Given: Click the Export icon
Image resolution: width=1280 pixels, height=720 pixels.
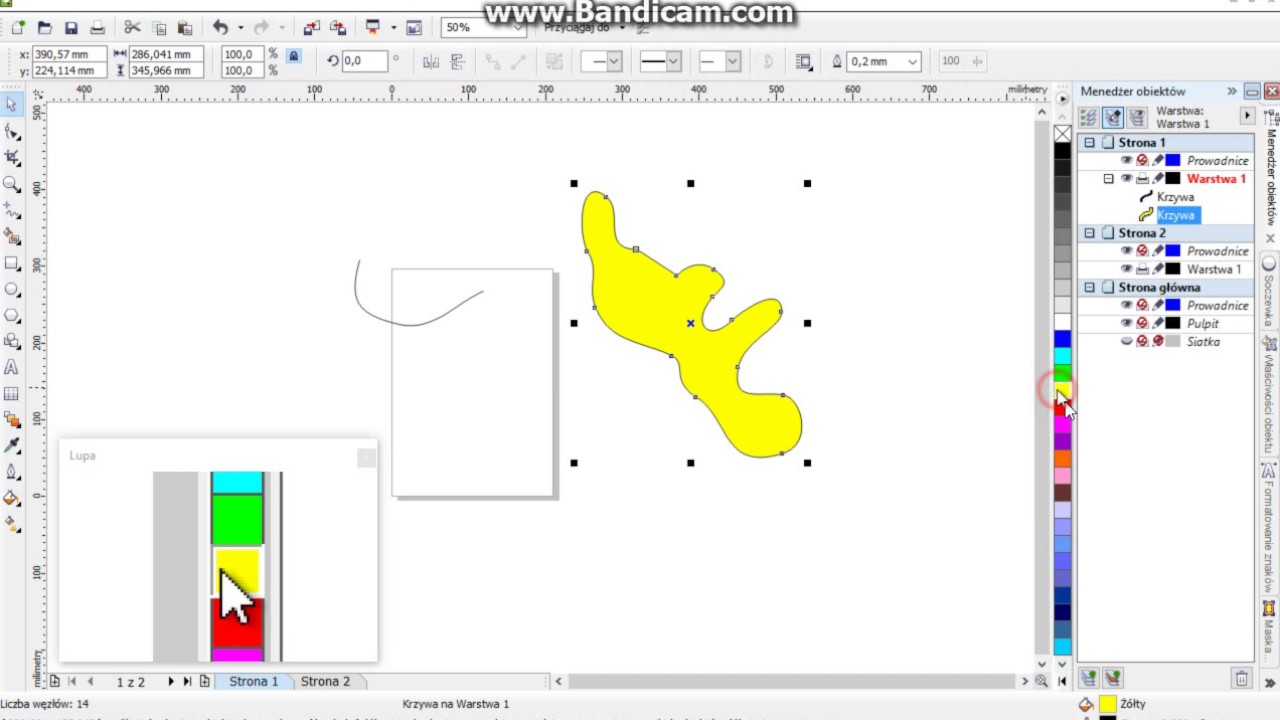Looking at the screenshot, I should (338, 28).
